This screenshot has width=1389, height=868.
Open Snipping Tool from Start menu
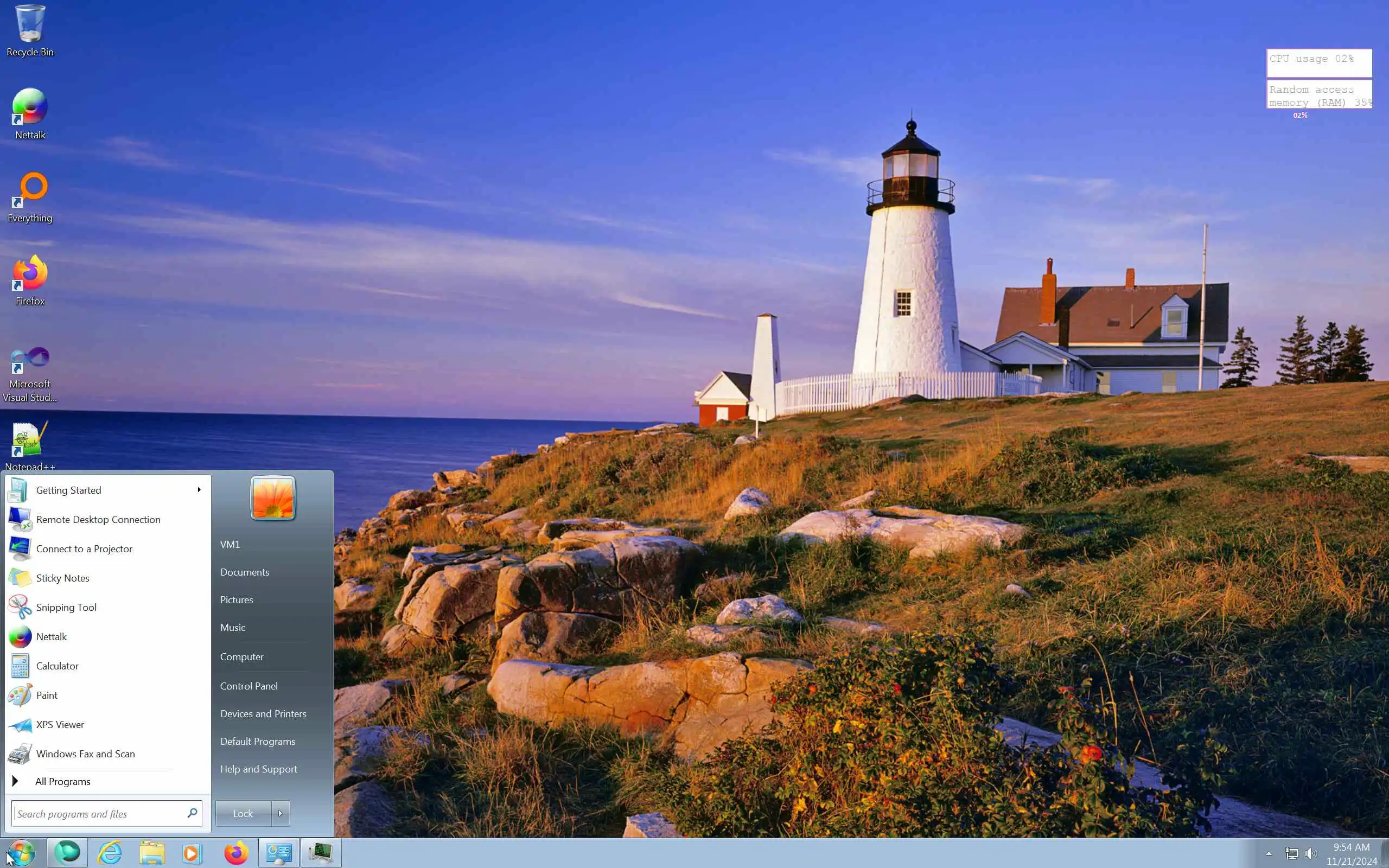click(x=66, y=607)
